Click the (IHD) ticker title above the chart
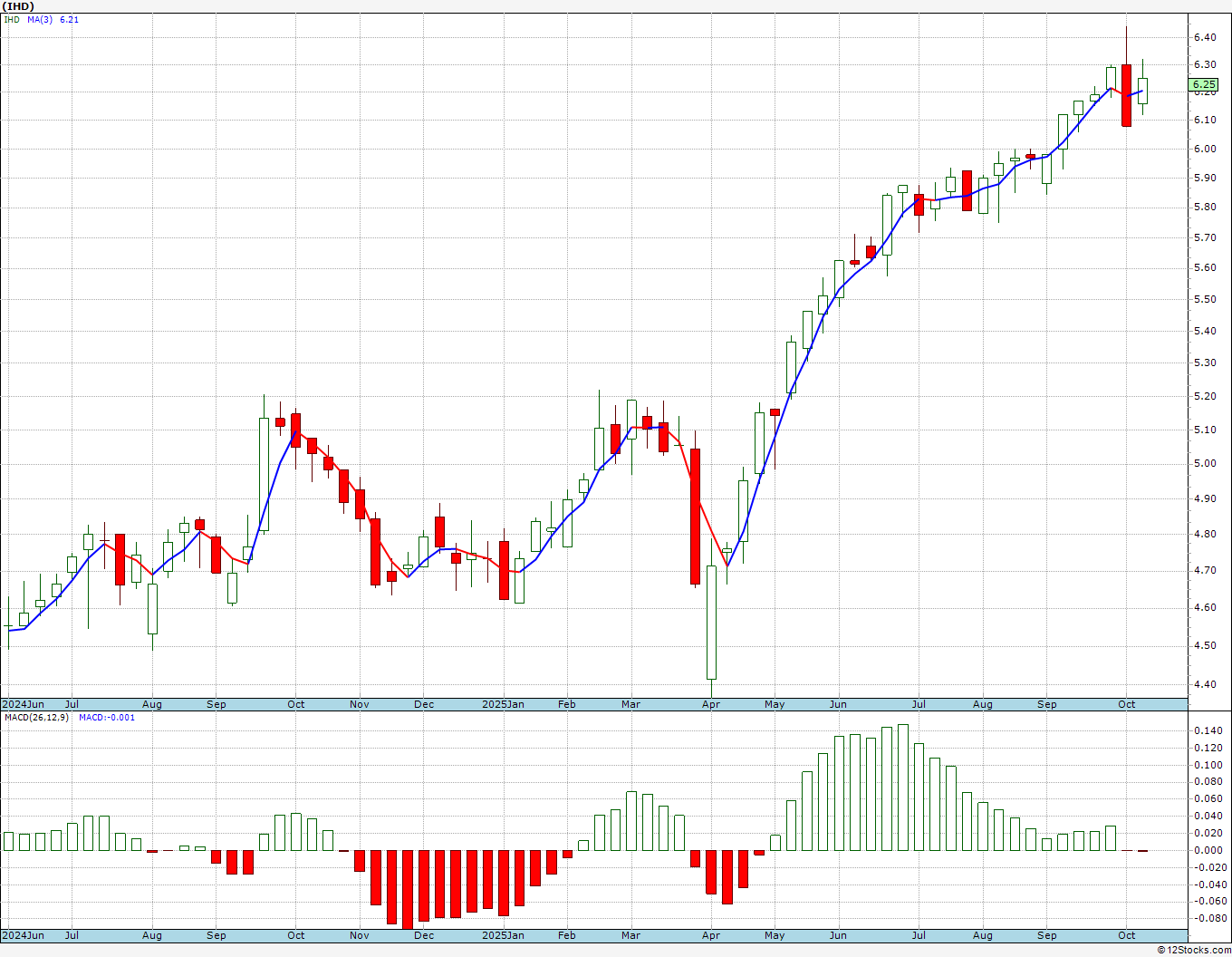The width and height of the screenshot is (1232, 957). coord(16,6)
